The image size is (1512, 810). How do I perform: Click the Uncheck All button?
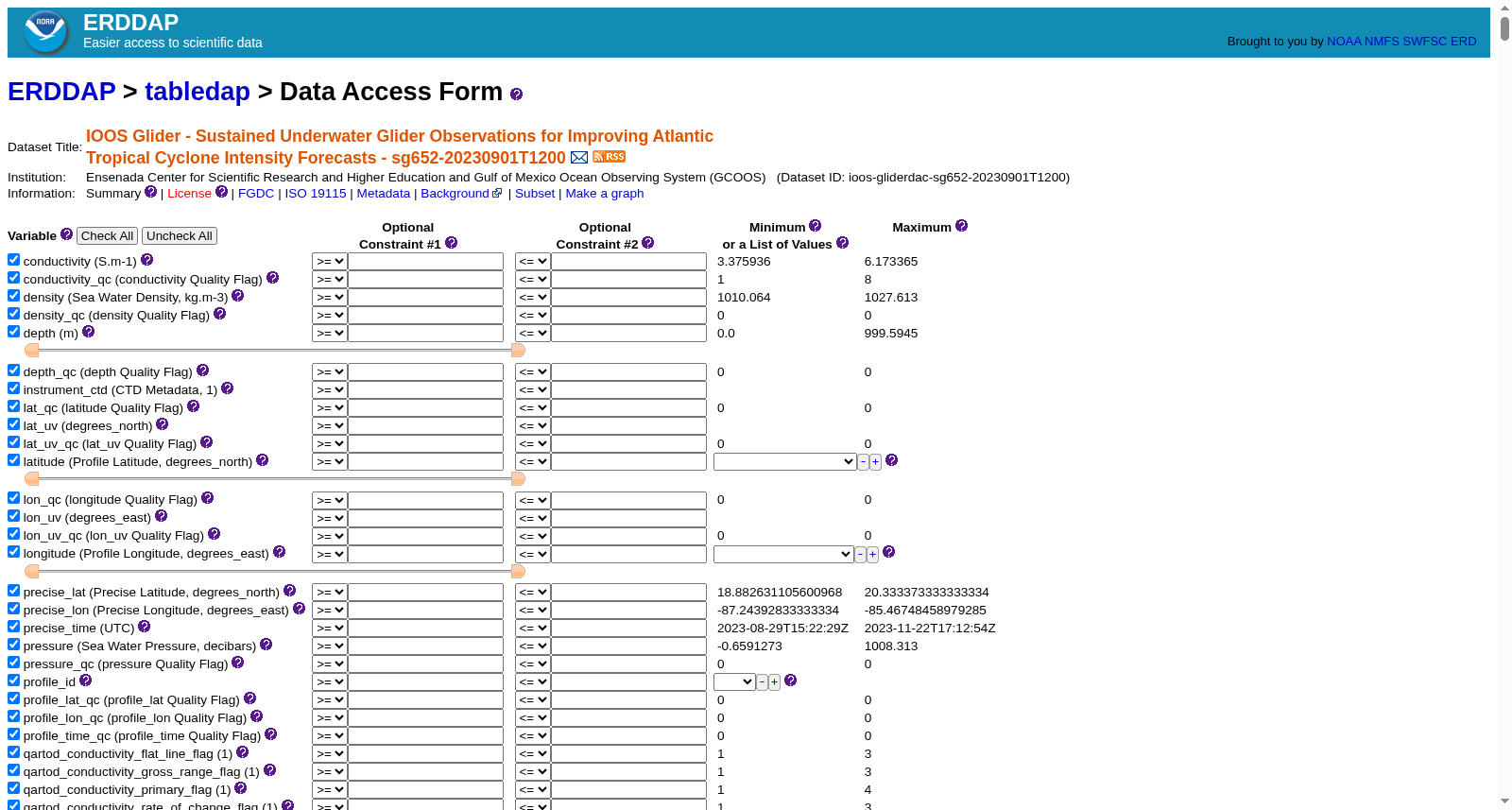pos(180,236)
